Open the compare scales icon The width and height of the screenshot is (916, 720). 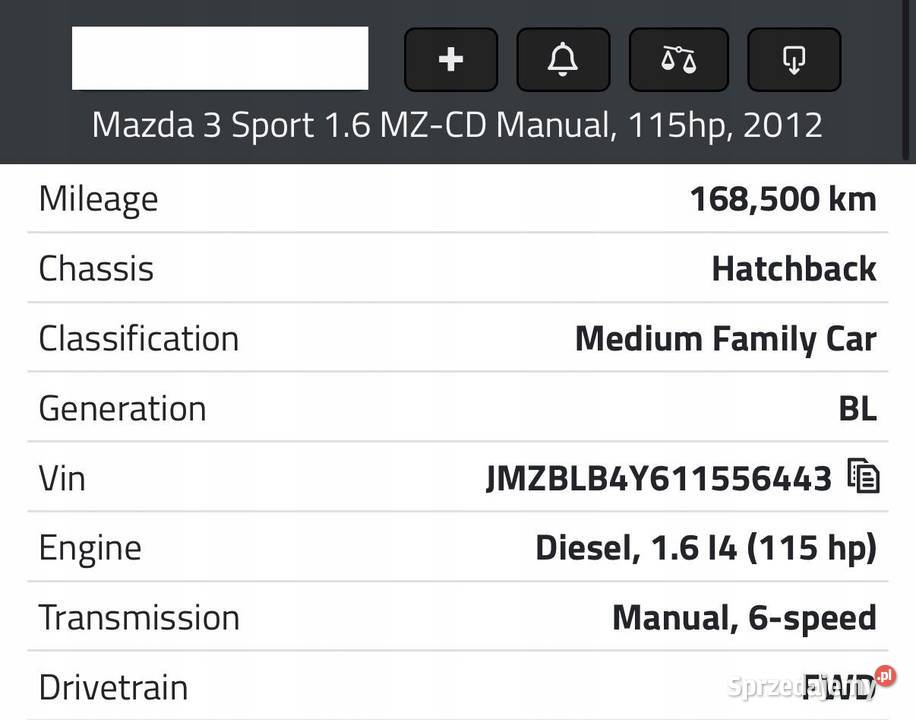(678, 59)
